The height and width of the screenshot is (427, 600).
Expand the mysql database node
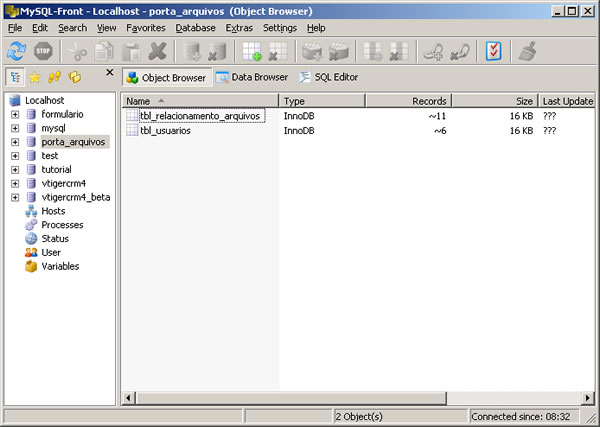point(15,128)
